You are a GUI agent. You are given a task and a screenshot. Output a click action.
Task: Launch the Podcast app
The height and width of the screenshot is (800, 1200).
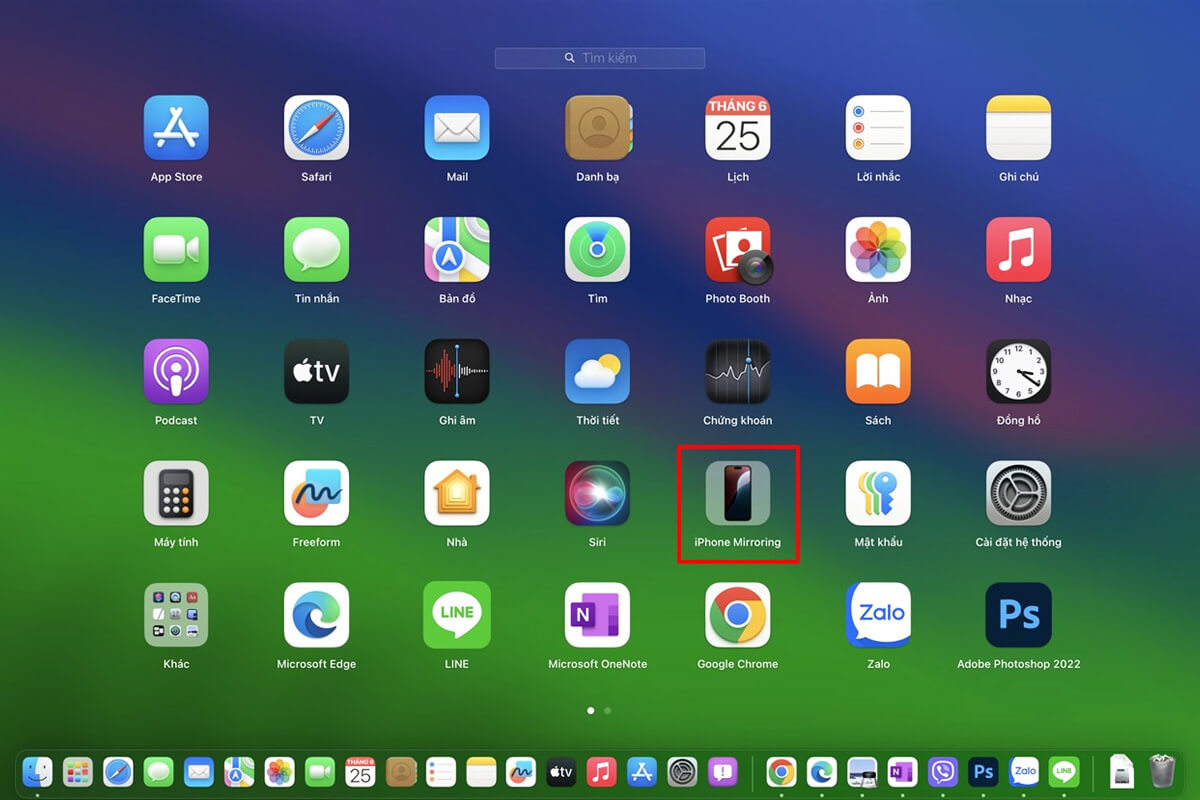click(x=176, y=372)
